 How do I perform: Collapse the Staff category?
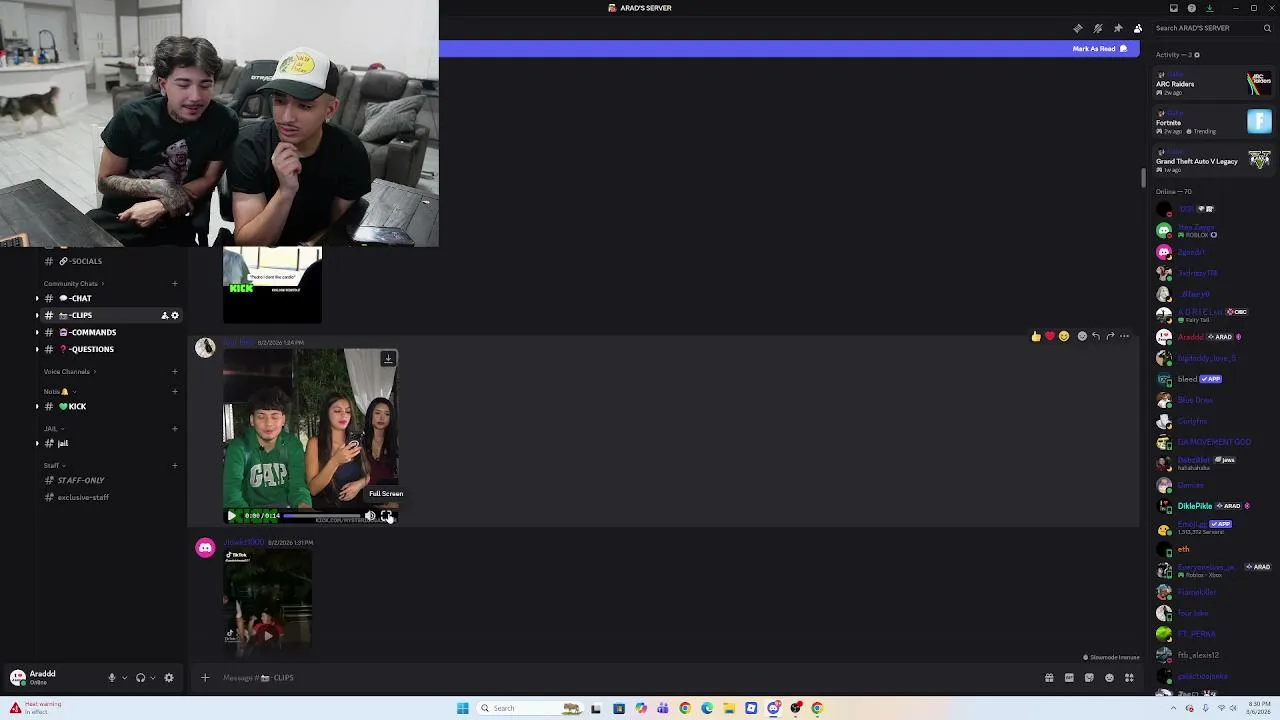pos(54,465)
